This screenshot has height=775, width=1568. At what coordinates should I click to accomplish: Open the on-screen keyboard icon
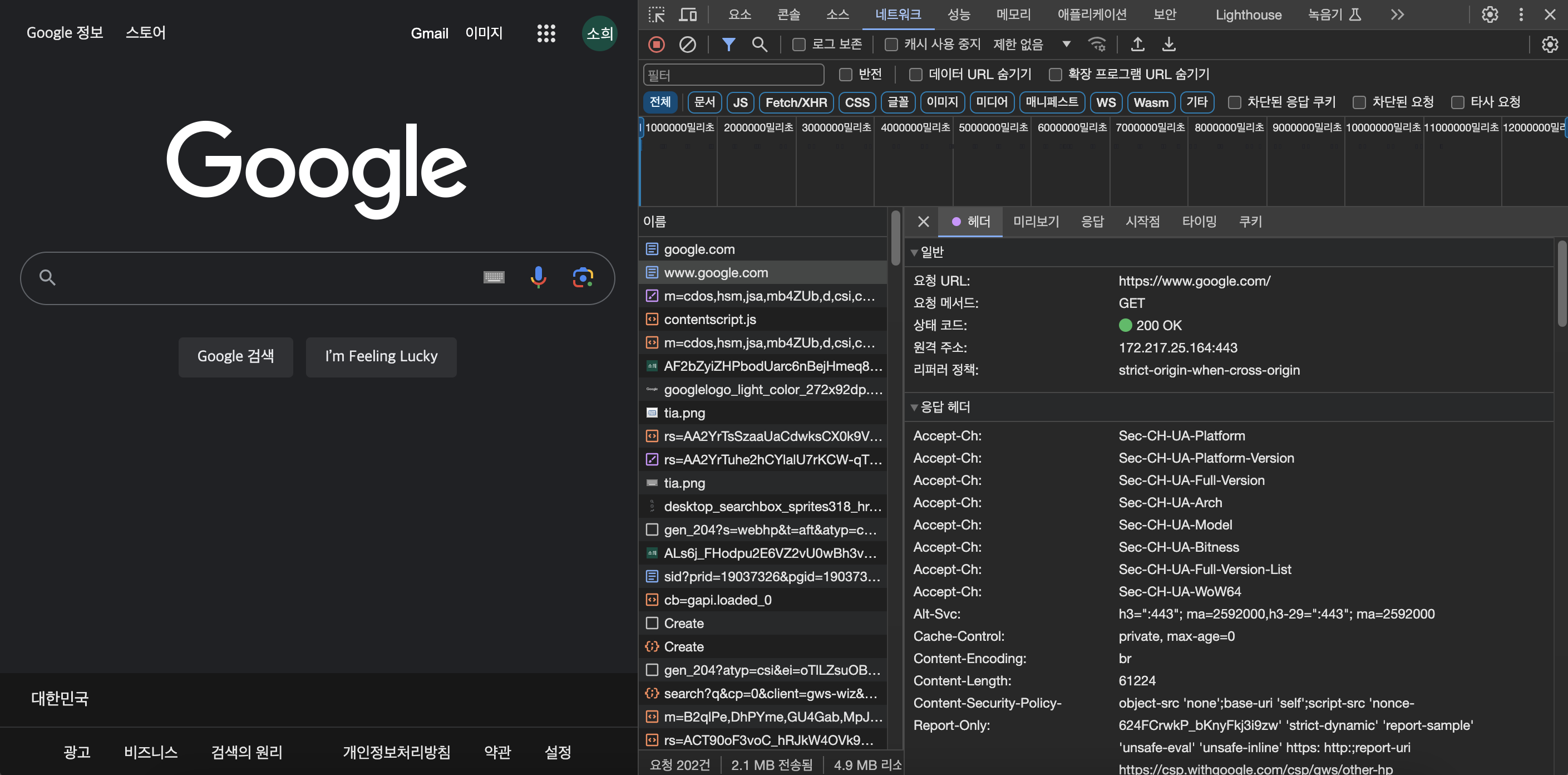(494, 278)
